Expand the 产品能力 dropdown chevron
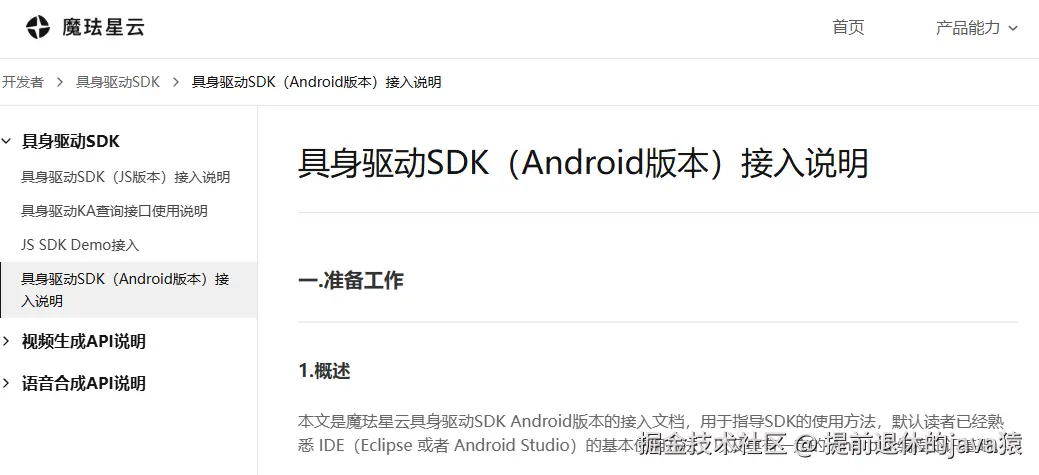This screenshot has width=1039, height=475. (1012, 28)
